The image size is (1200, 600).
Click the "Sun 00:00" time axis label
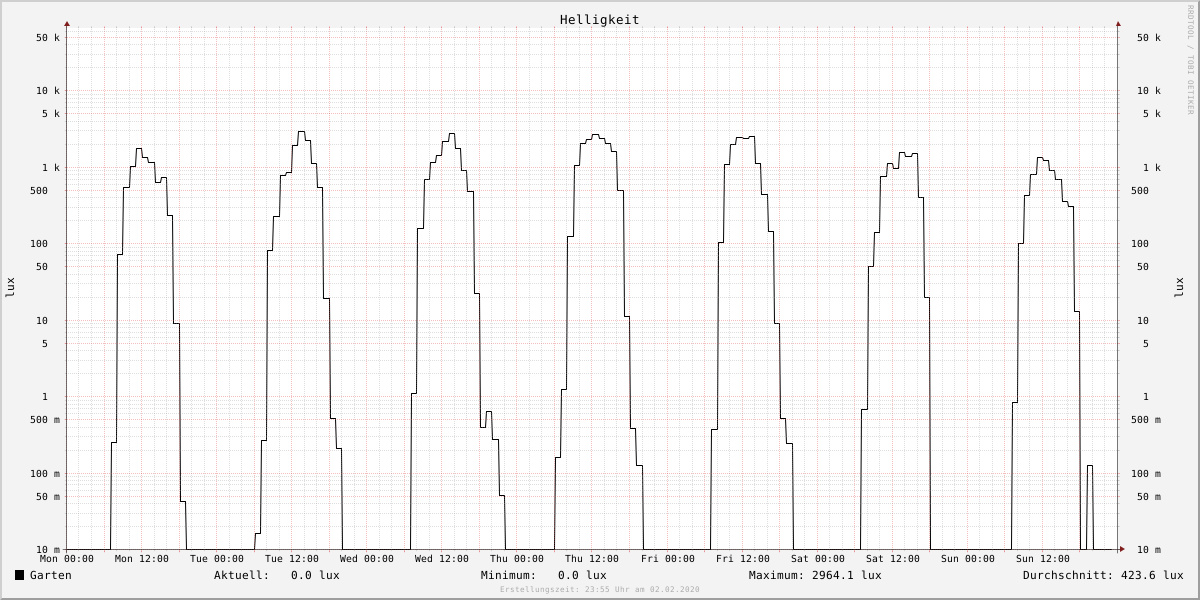coord(968,559)
